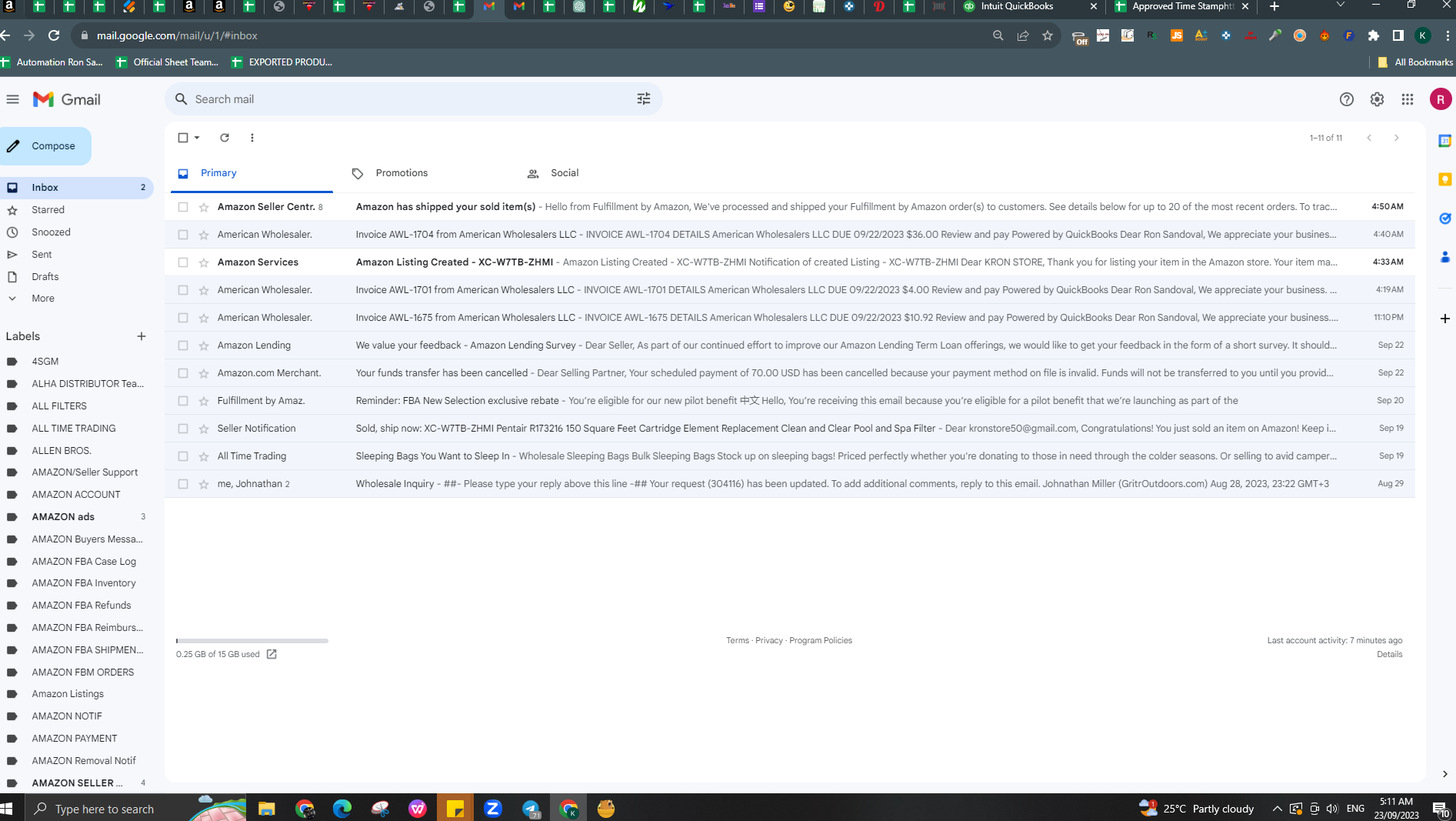Select Amazon Services email checkbox
The image size is (1456, 821).
183,262
